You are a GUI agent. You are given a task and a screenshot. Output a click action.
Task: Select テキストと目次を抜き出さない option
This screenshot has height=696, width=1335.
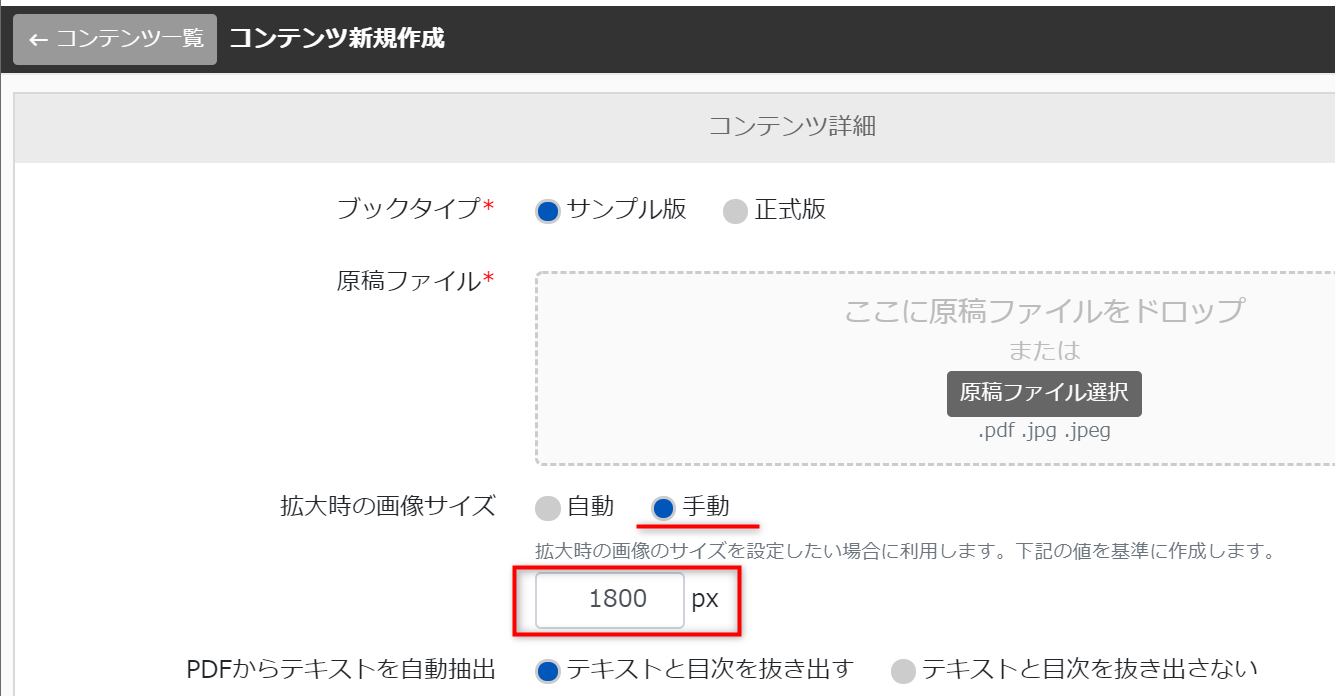tap(904, 670)
